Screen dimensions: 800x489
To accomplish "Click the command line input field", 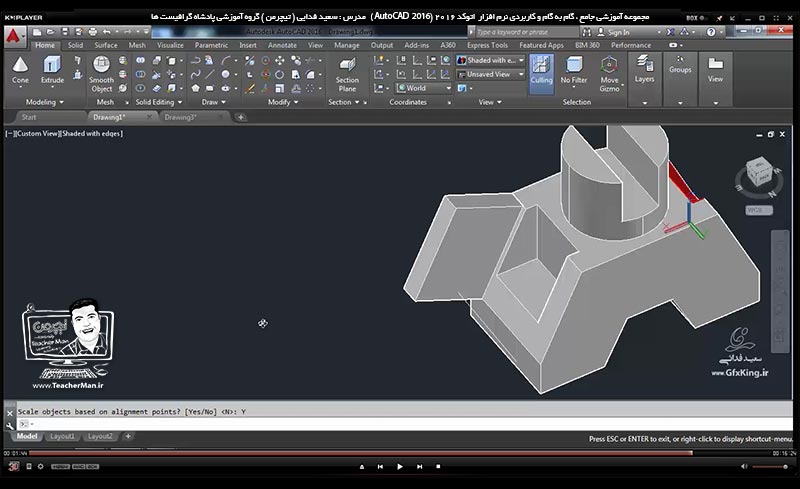I will click(403, 424).
